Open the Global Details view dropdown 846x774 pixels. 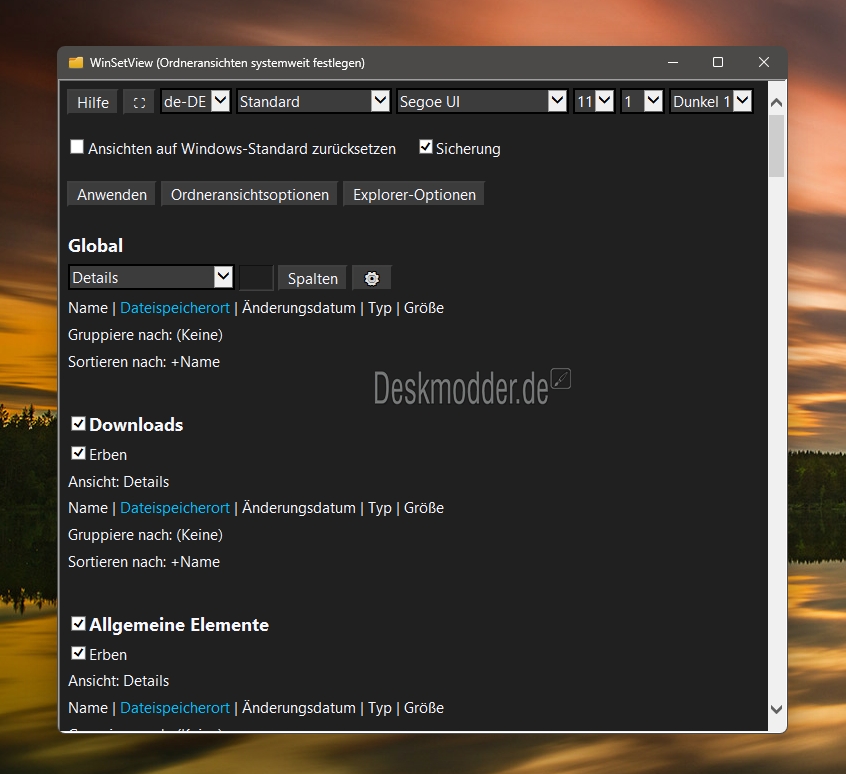click(151, 278)
